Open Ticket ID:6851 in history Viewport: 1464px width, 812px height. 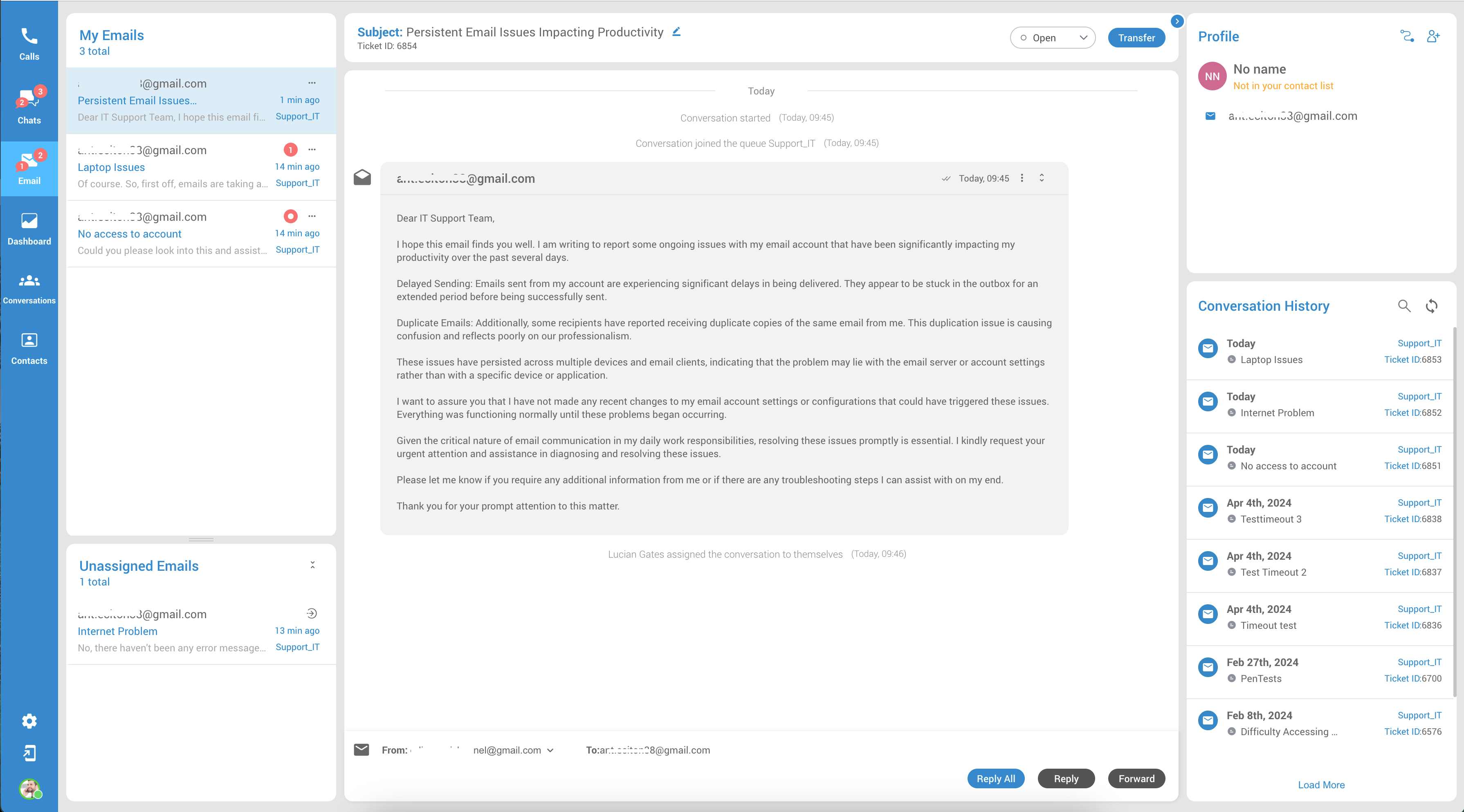[1413, 465]
